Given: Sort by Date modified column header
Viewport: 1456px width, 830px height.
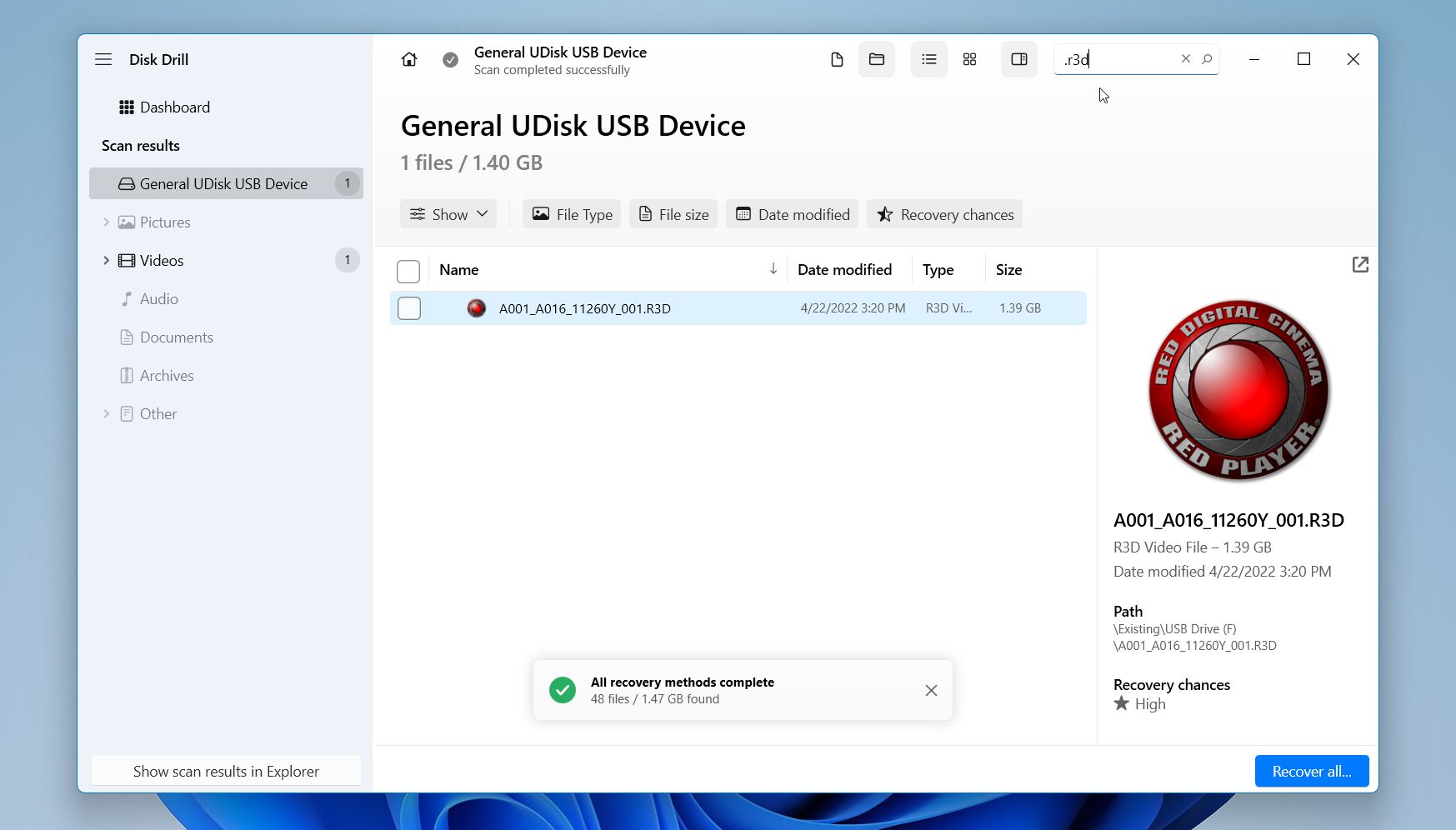Looking at the screenshot, I should [844, 269].
